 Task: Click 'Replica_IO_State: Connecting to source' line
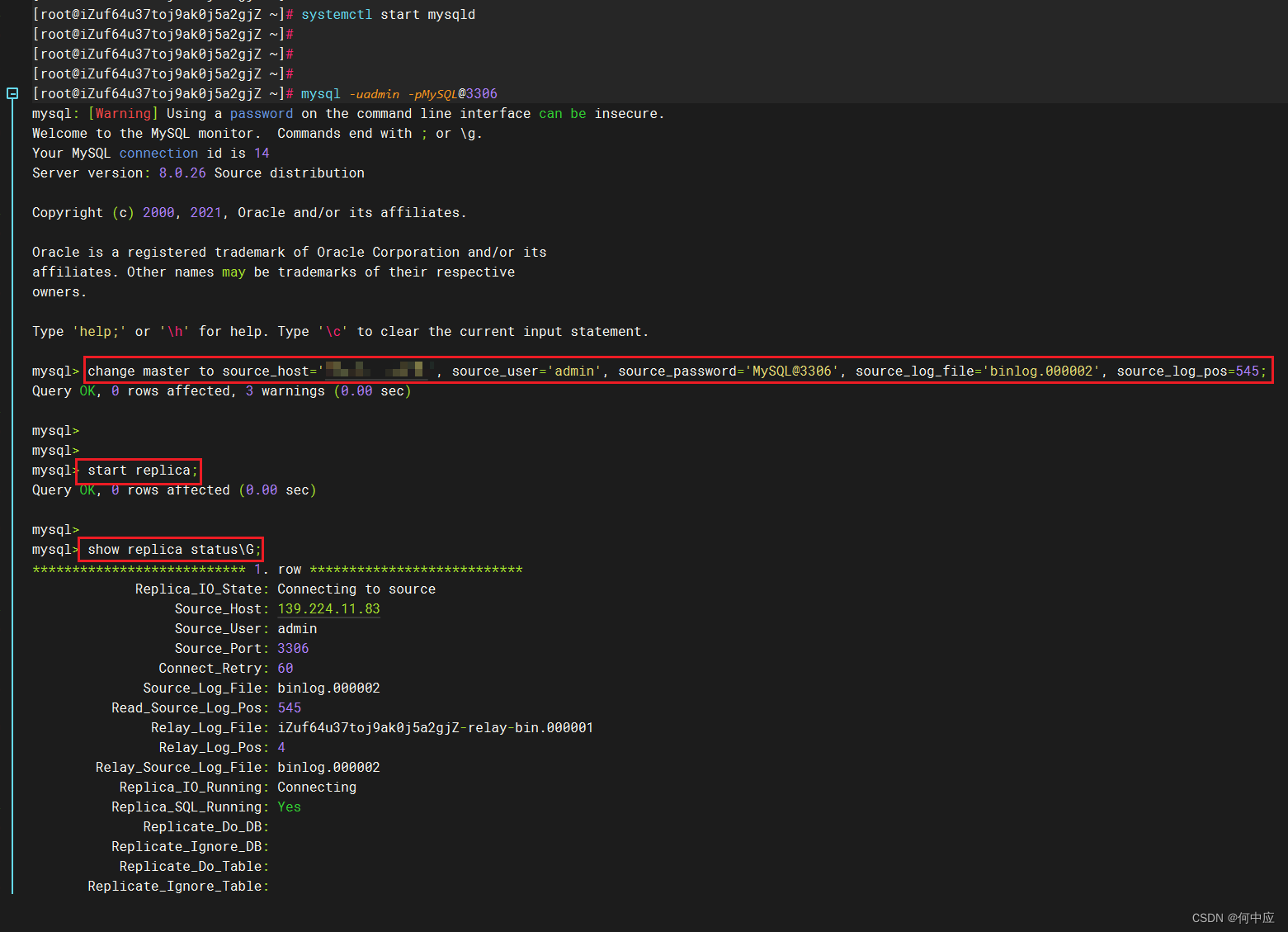[x=285, y=589]
